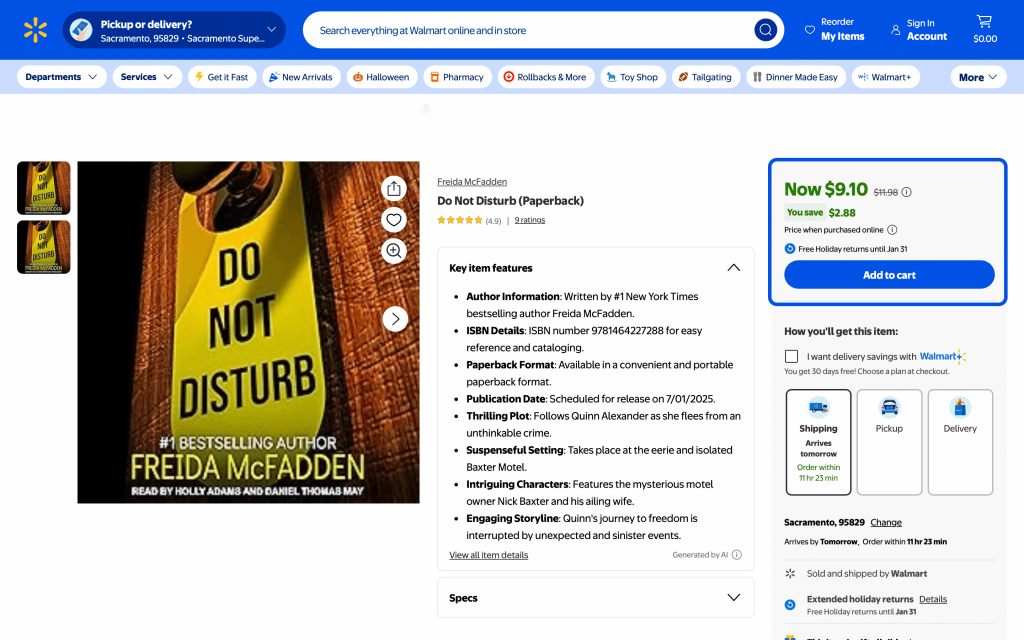Go to next product image arrow

(x=395, y=319)
